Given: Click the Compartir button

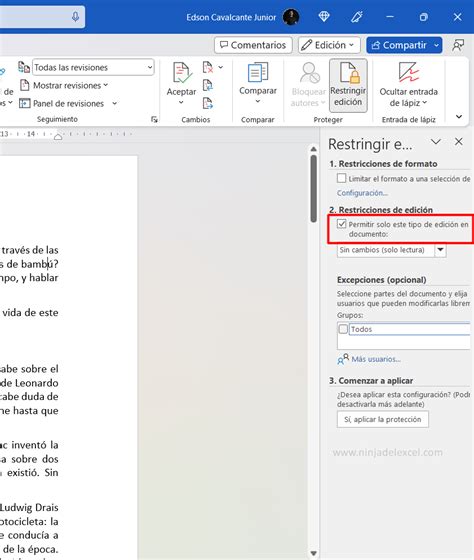Looking at the screenshot, I should click(399, 45).
